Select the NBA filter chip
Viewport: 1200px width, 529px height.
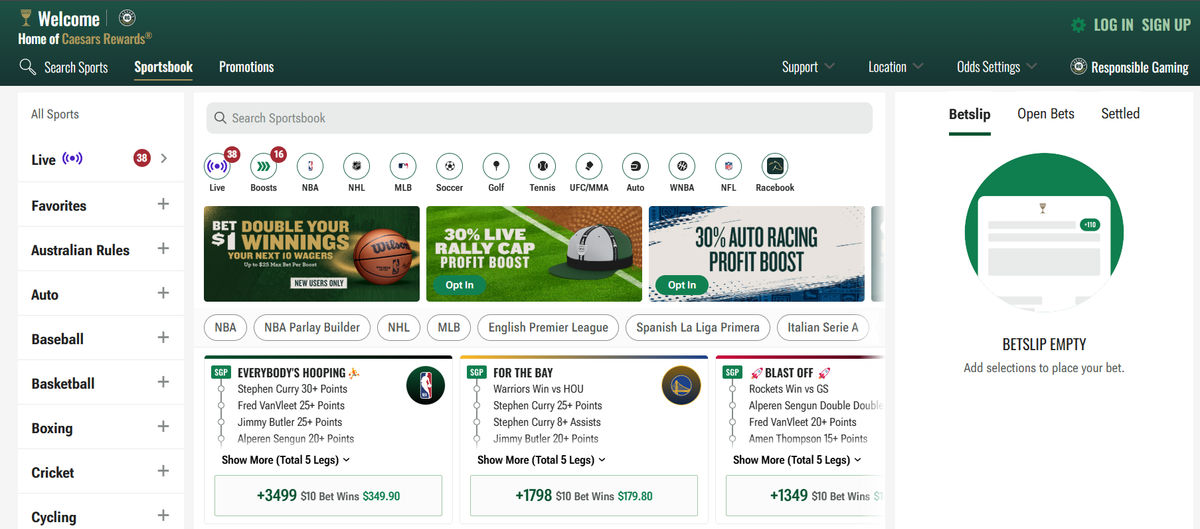click(226, 327)
